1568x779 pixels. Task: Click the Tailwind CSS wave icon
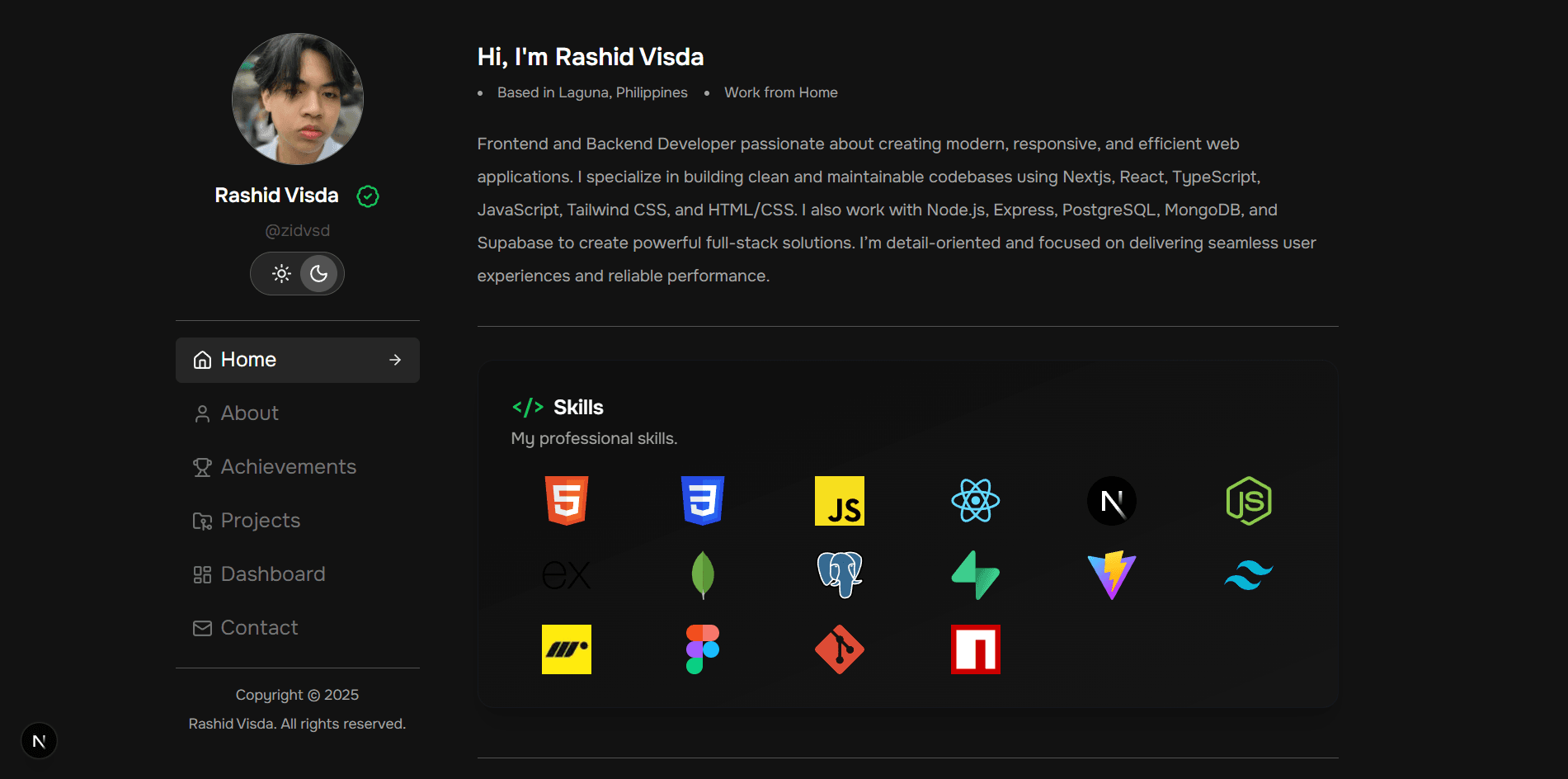point(1248,575)
